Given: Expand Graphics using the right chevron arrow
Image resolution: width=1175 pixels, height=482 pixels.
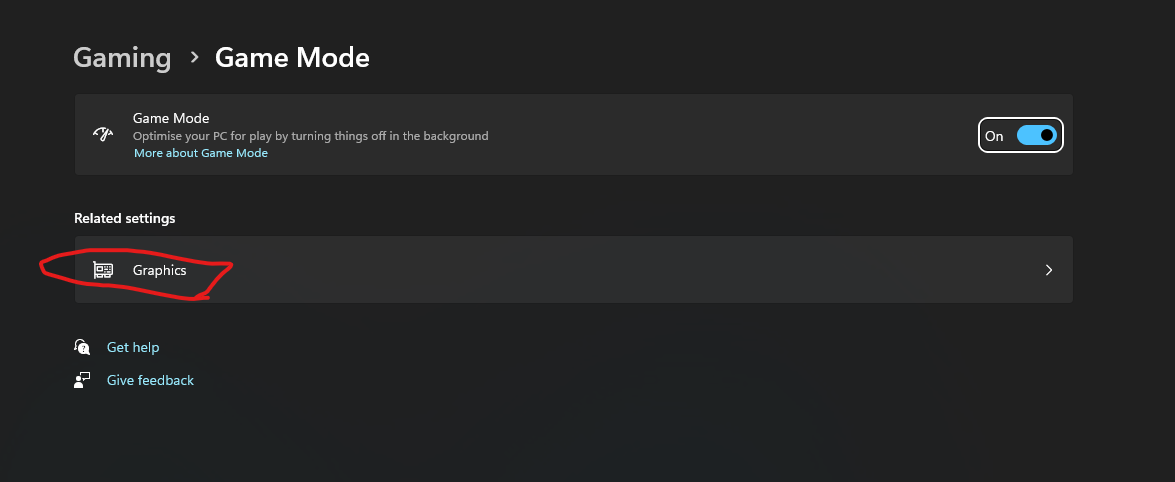Looking at the screenshot, I should [x=1048, y=270].
